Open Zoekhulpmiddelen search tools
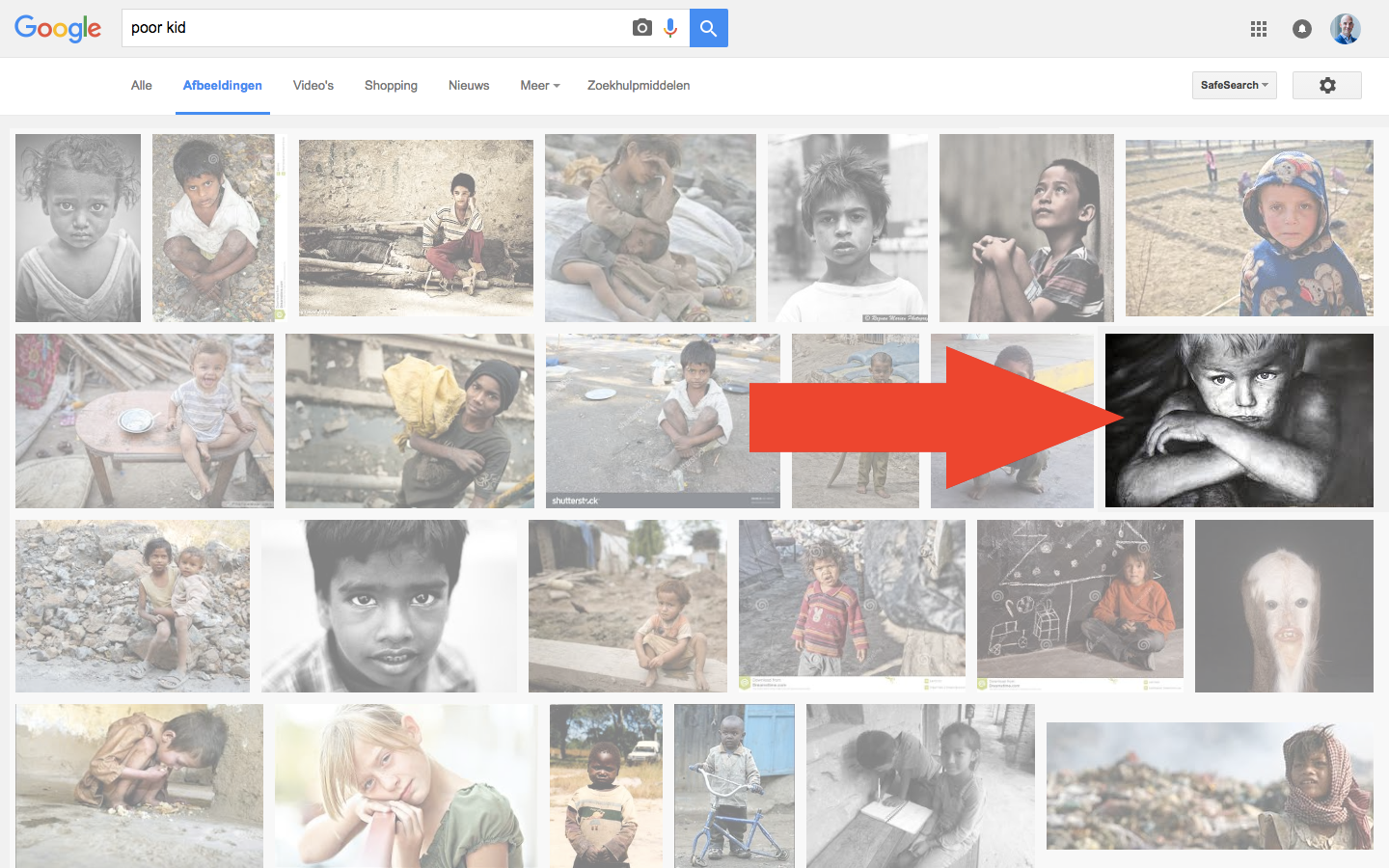This screenshot has height=868, width=1389. tap(638, 85)
